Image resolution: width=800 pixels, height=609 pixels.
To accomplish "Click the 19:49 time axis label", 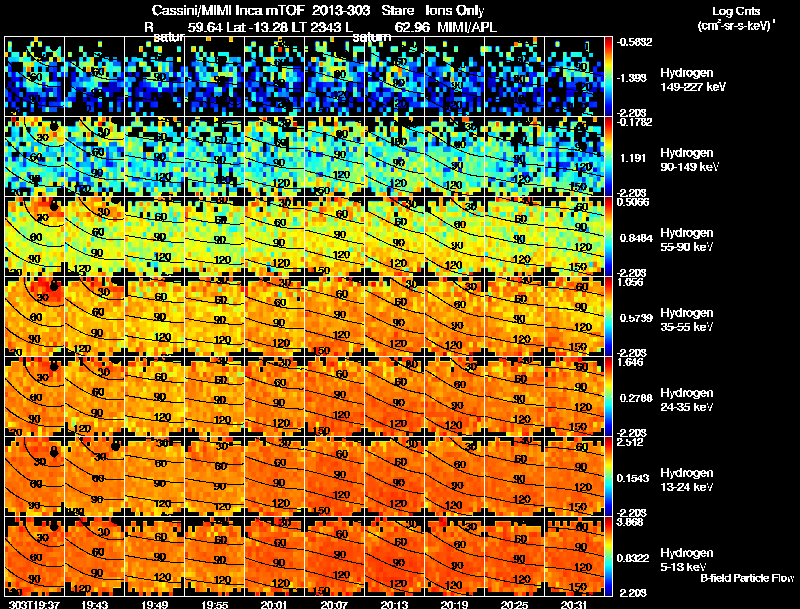I will (x=155, y=604).
